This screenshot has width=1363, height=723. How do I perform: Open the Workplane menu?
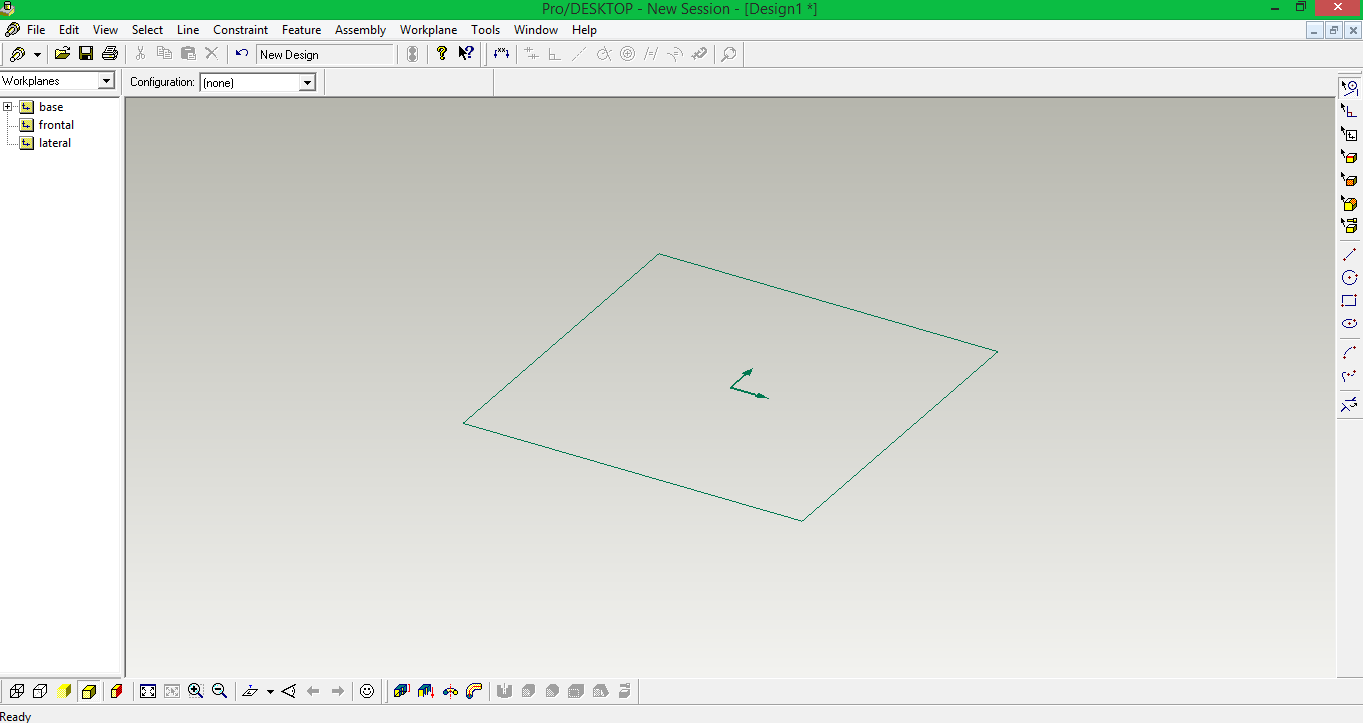coord(429,30)
